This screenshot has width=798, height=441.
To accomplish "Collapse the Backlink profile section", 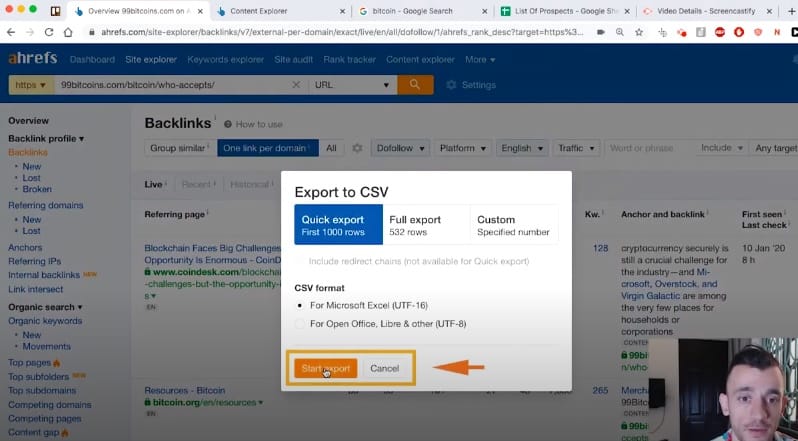I will 46,138.
